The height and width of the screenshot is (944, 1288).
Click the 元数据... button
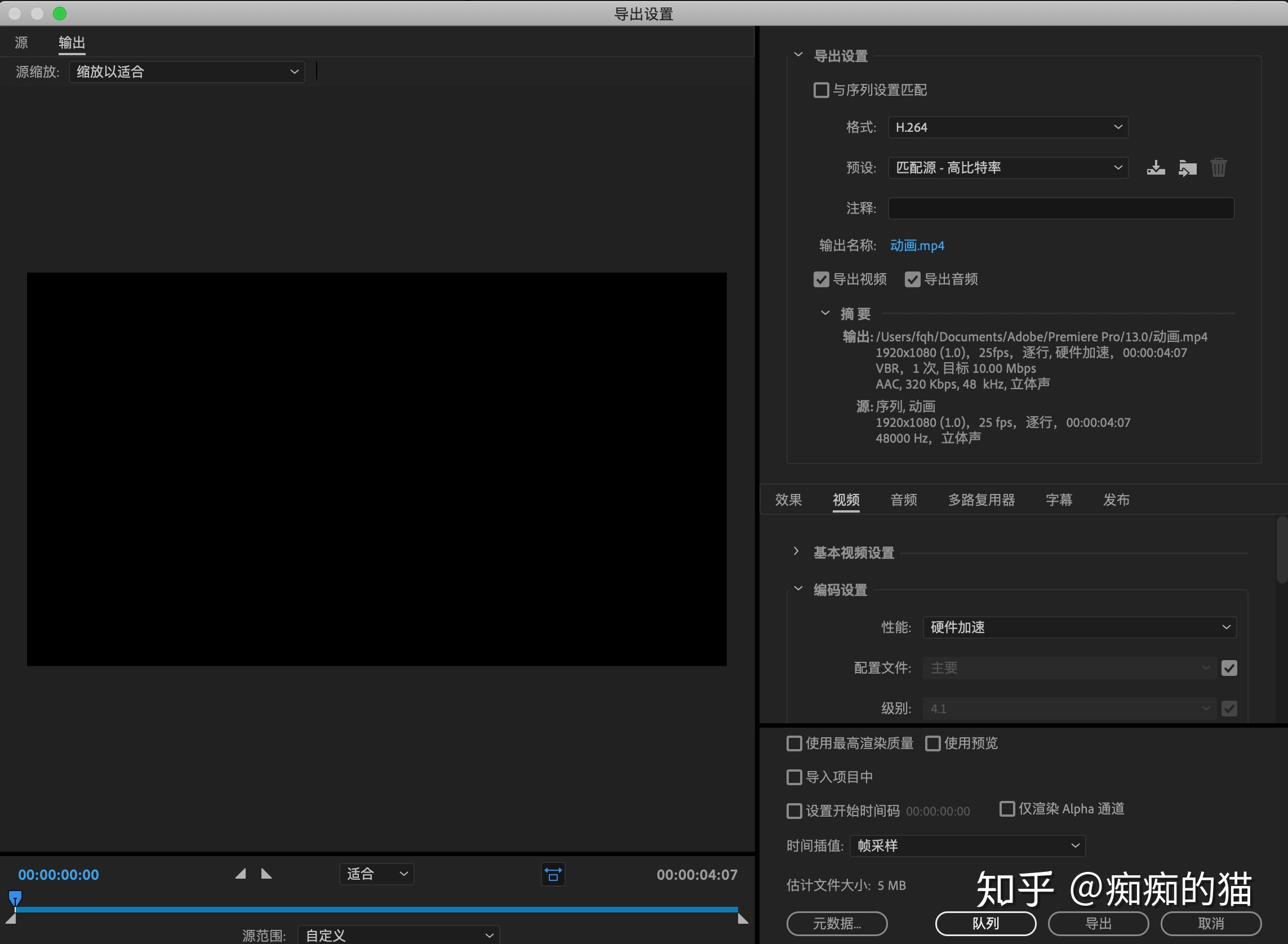(837, 923)
